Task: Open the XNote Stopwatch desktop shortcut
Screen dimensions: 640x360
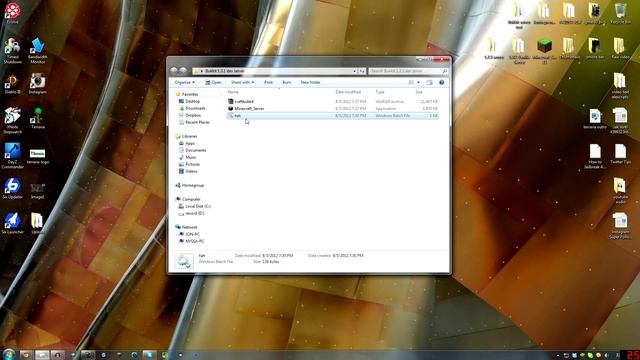Action: [x=12, y=120]
